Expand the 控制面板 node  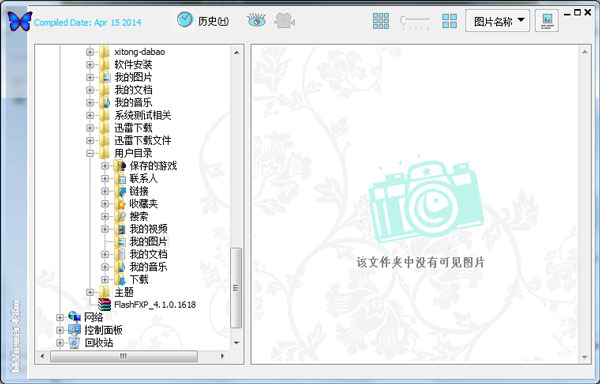point(60,330)
